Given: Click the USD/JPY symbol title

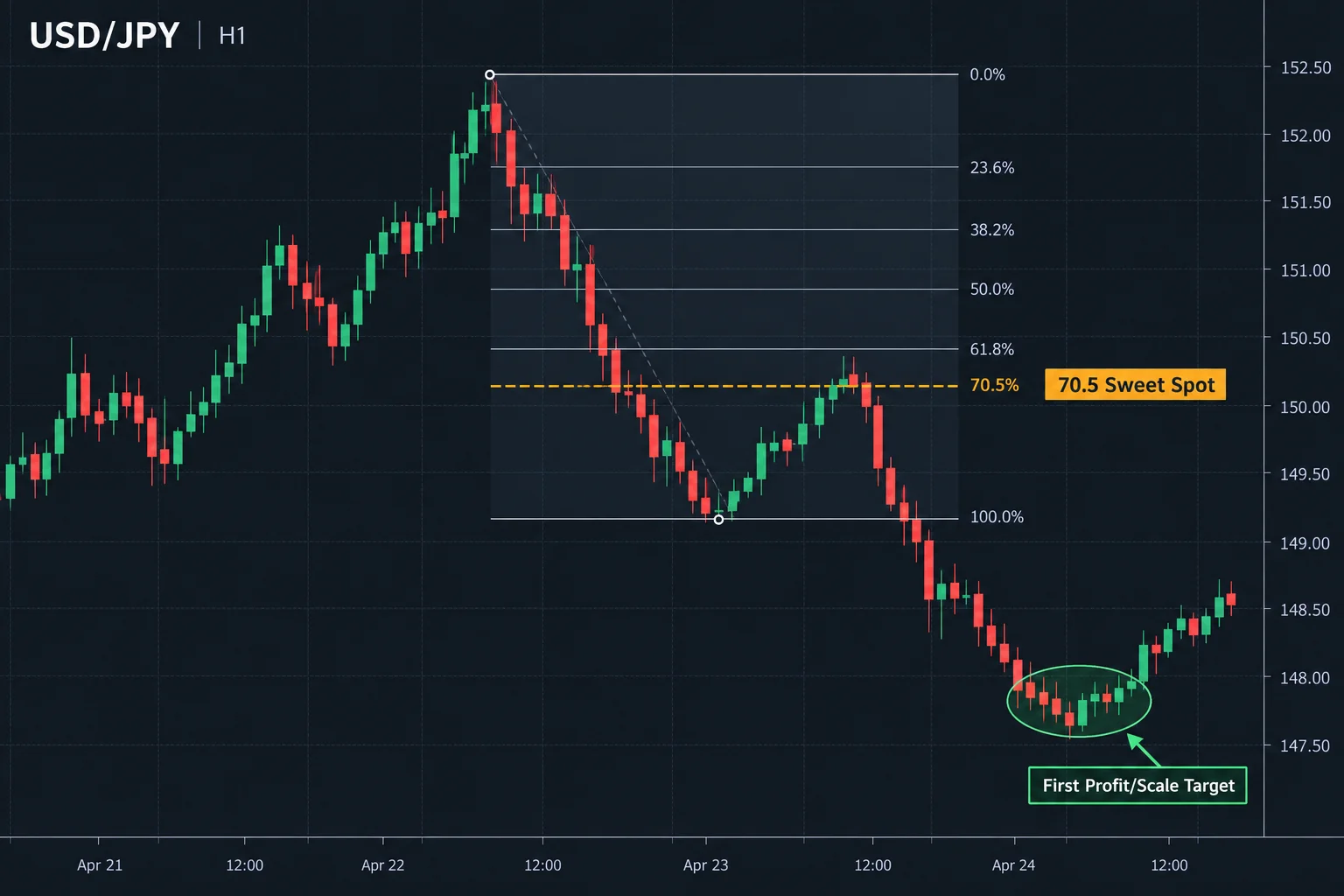Looking at the screenshot, I should (104, 36).
